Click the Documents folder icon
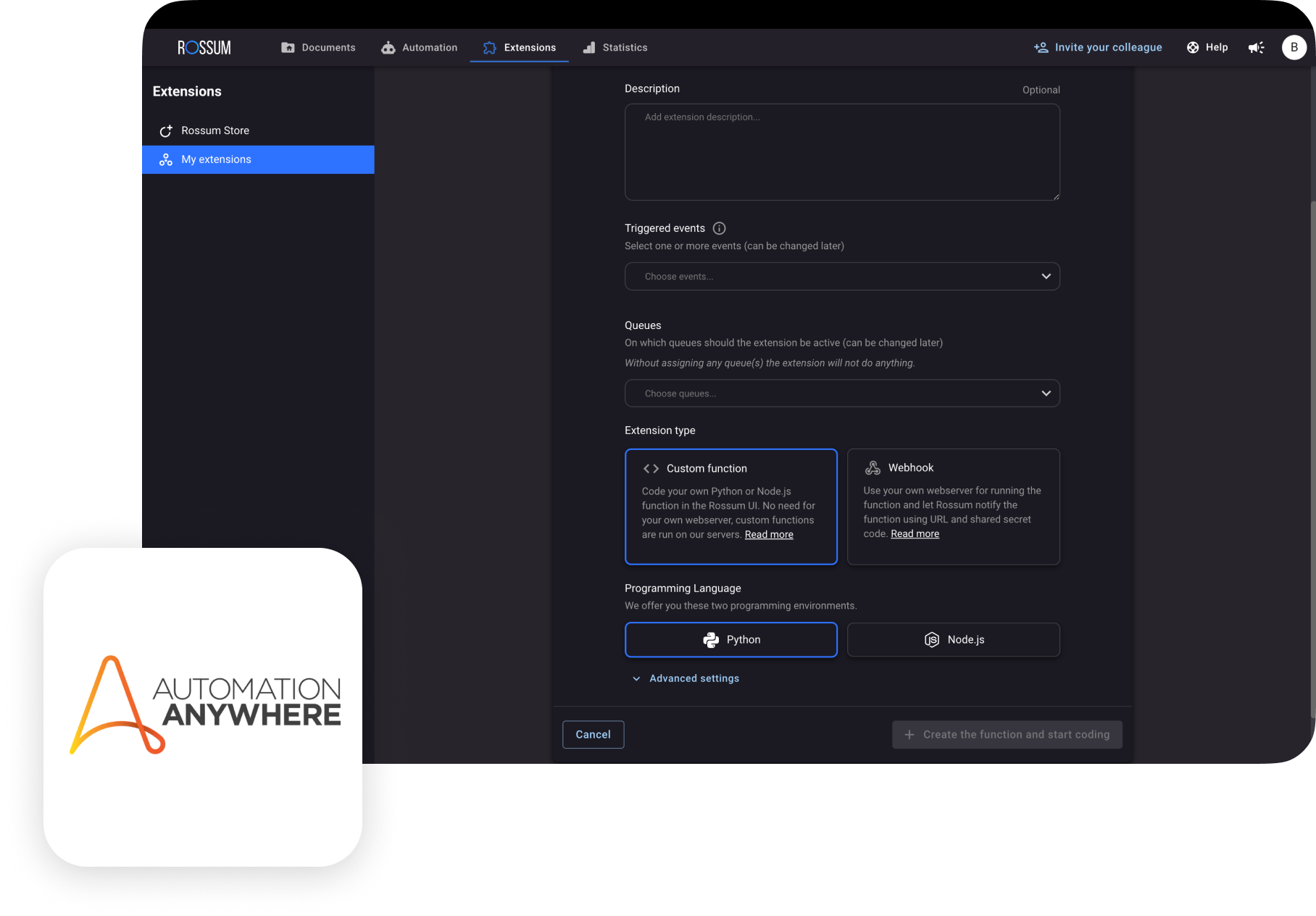This screenshot has width=1316, height=916. point(288,48)
